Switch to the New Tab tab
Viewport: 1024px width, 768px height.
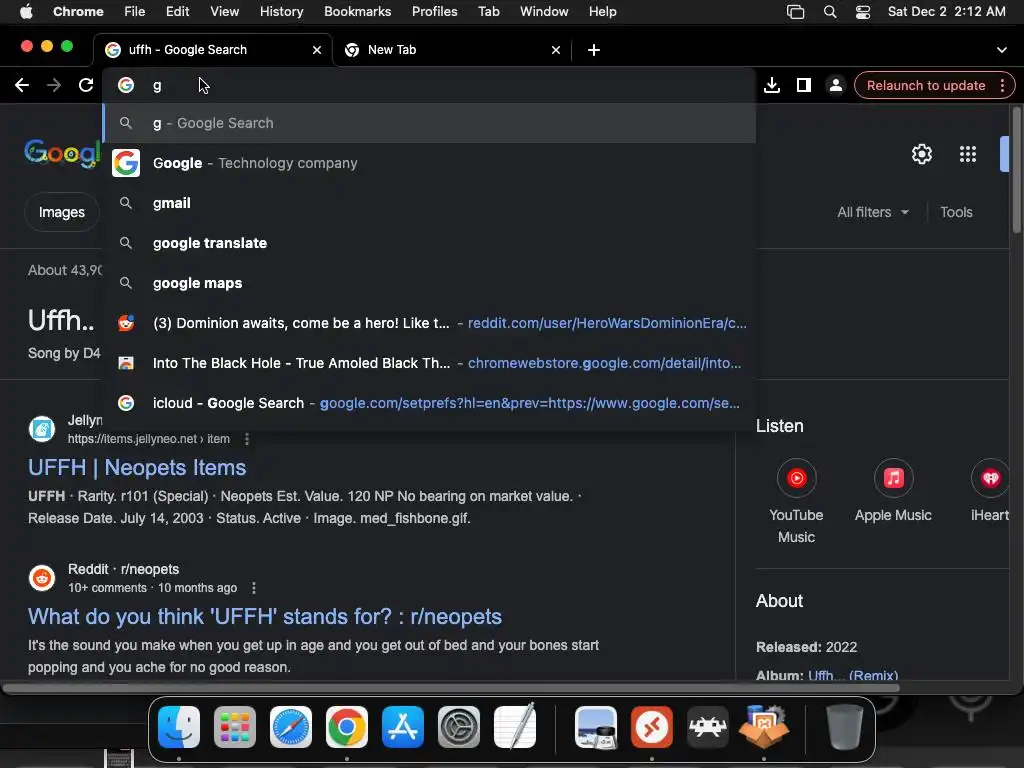[x=451, y=50]
